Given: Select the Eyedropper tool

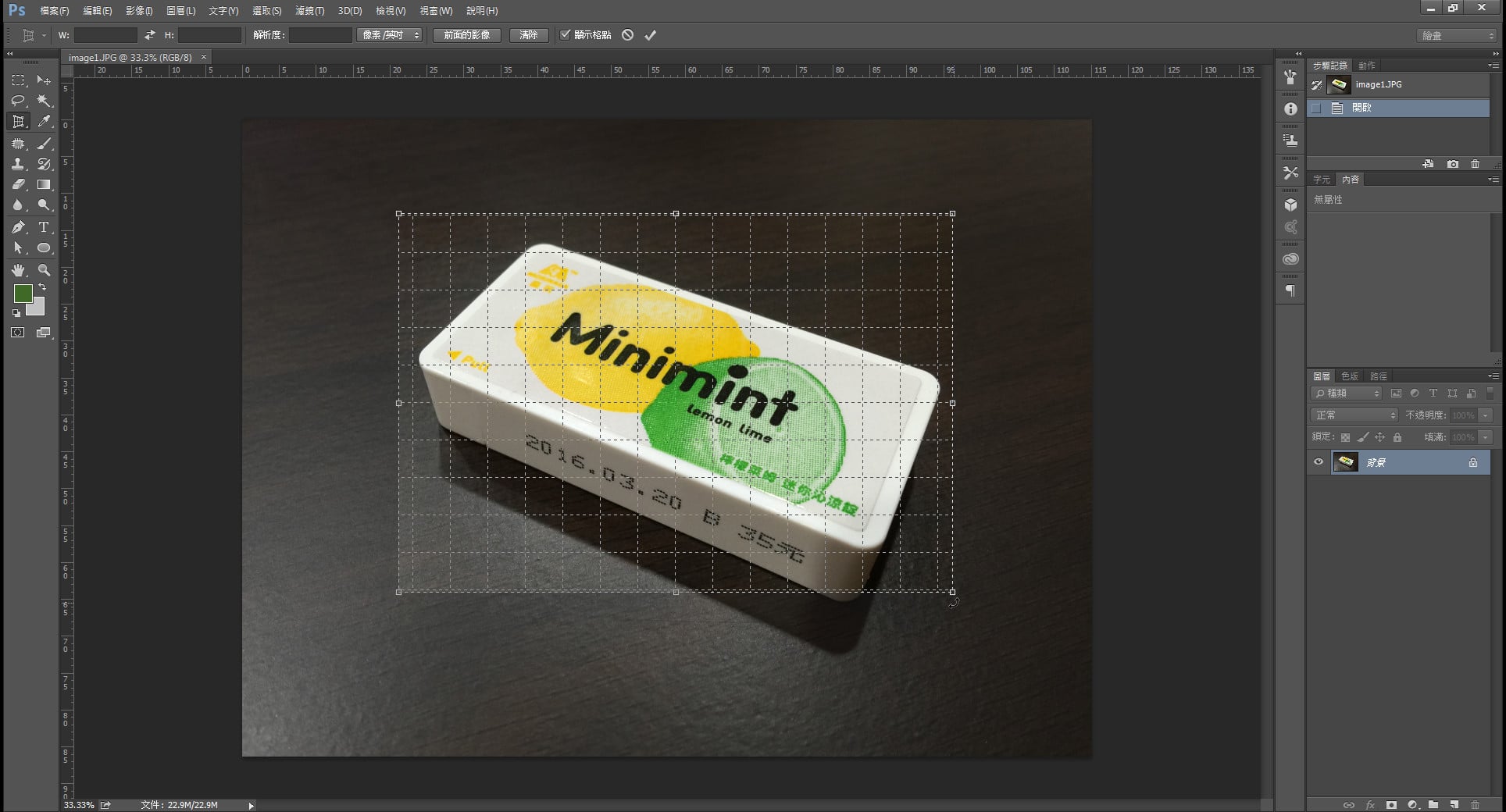Looking at the screenshot, I should [44, 122].
